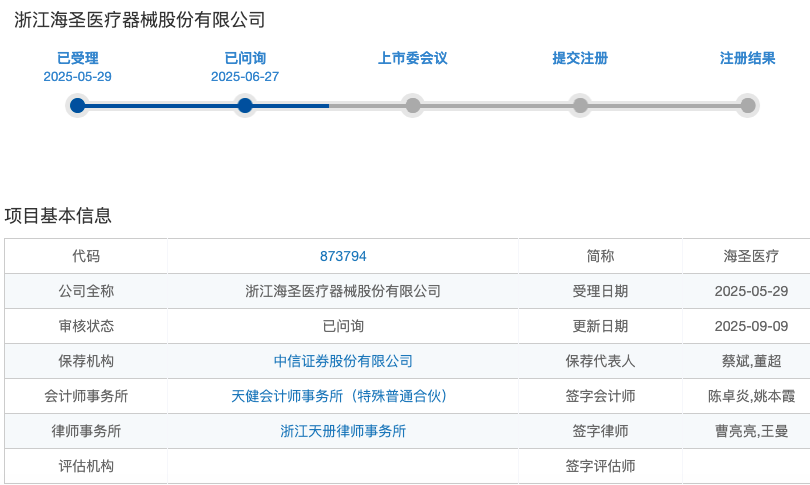Click the 已问询 stage label
Viewport: 810px width, 485px height.
[245, 58]
